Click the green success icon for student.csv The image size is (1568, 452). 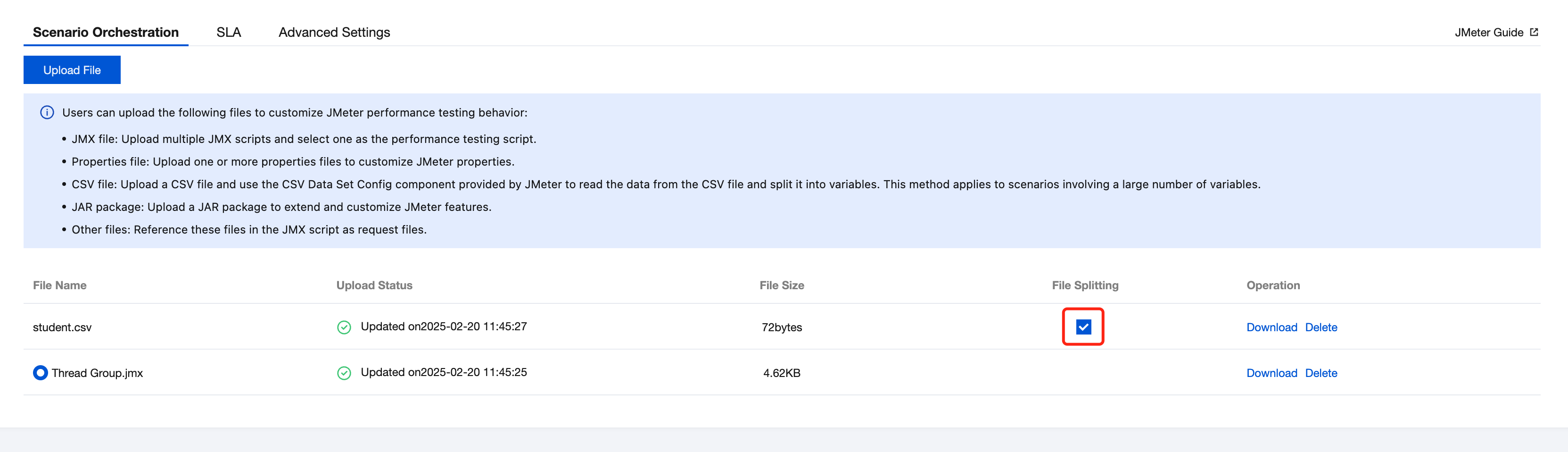(x=344, y=327)
